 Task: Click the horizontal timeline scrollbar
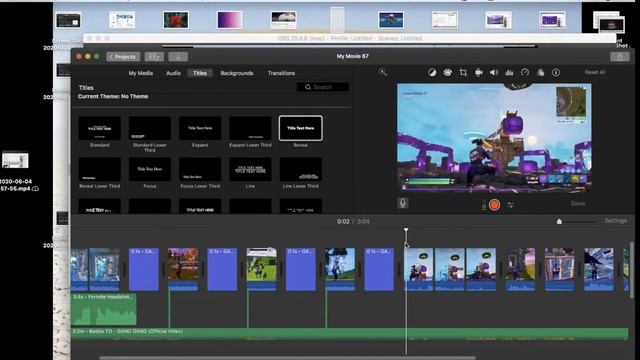(287, 358)
